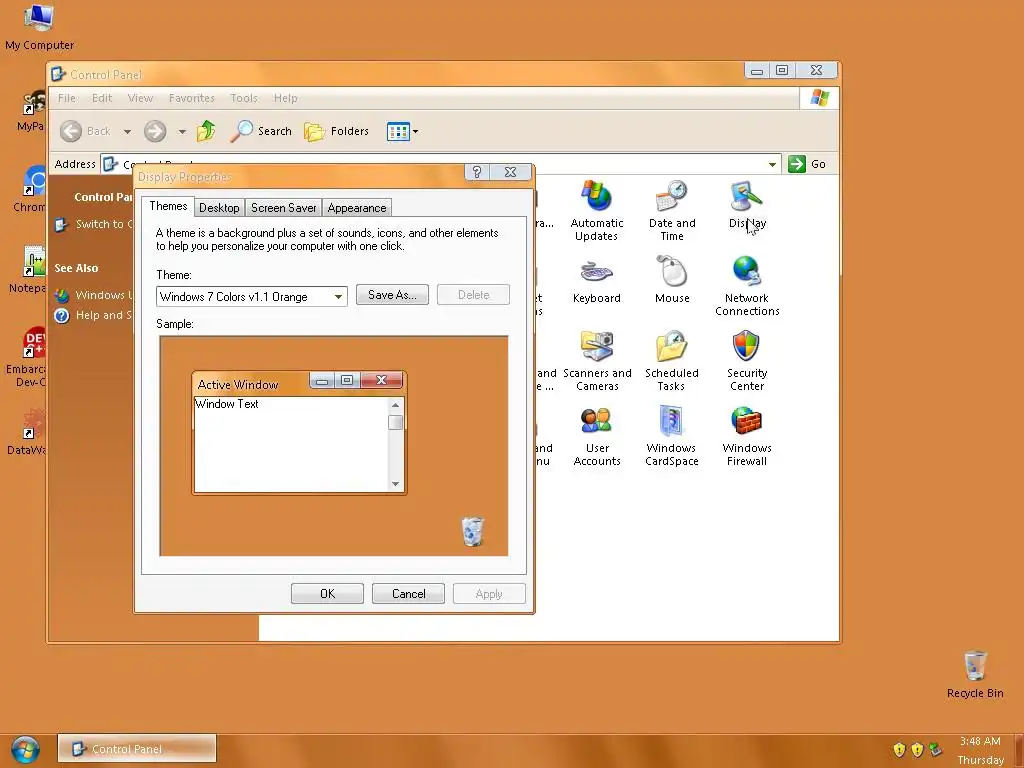Click the Save As... button
Image resolution: width=1024 pixels, height=768 pixels.
pyautogui.click(x=392, y=295)
